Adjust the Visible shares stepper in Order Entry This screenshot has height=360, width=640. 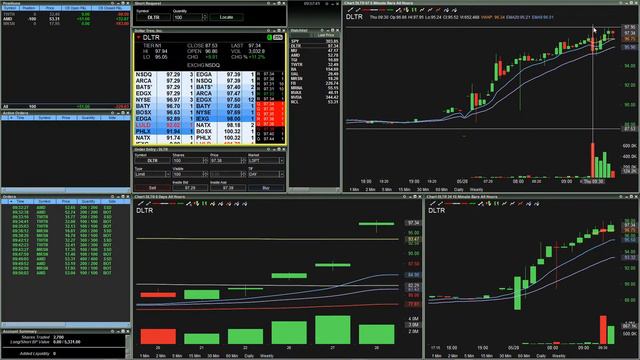(205, 174)
